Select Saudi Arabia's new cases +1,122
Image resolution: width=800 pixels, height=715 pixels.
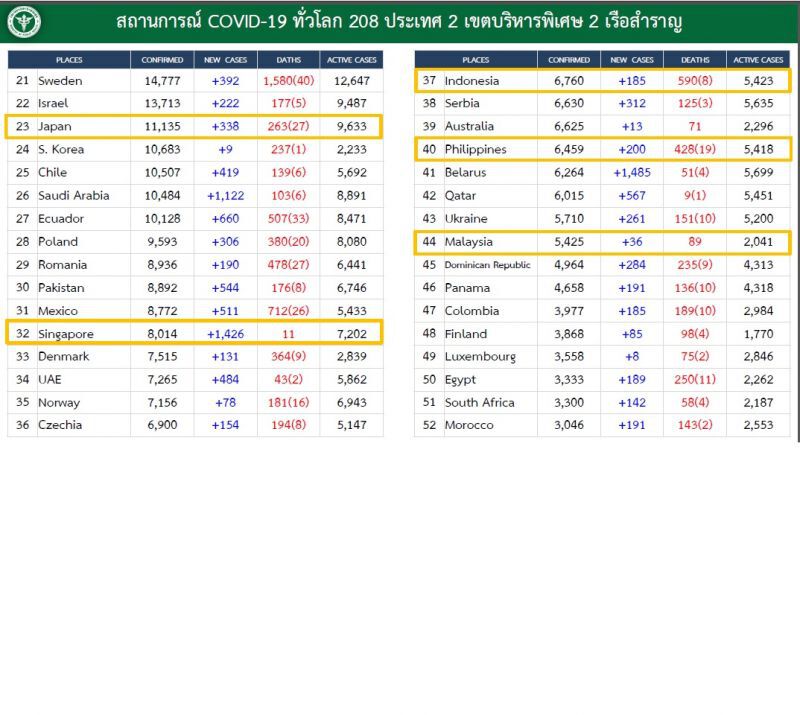click(x=226, y=195)
